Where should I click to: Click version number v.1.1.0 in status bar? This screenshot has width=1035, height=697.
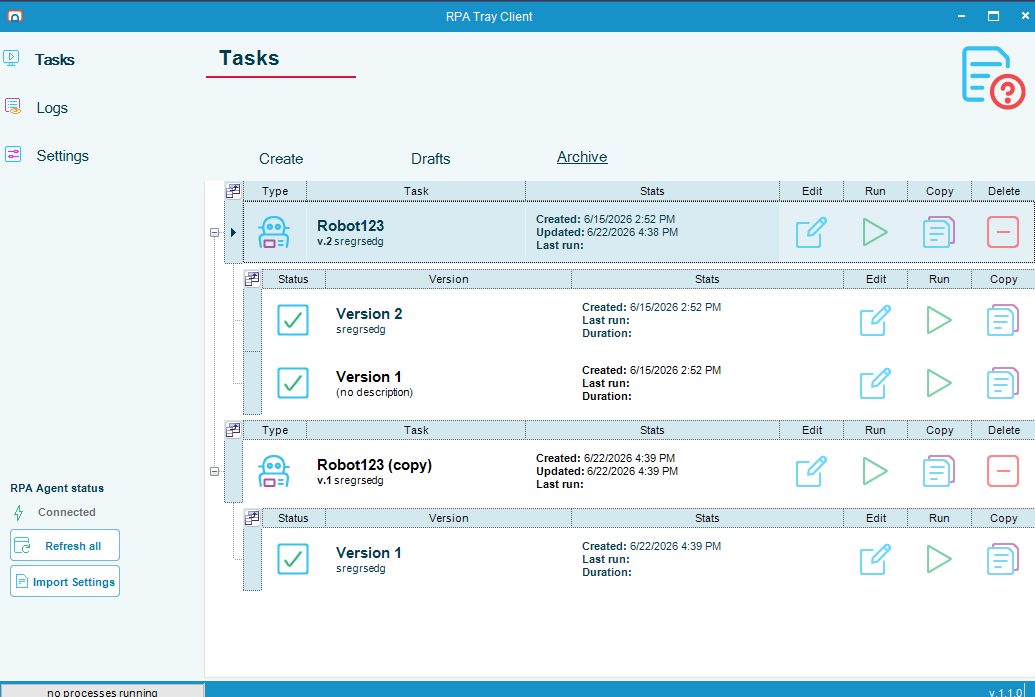coord(1005,692)
